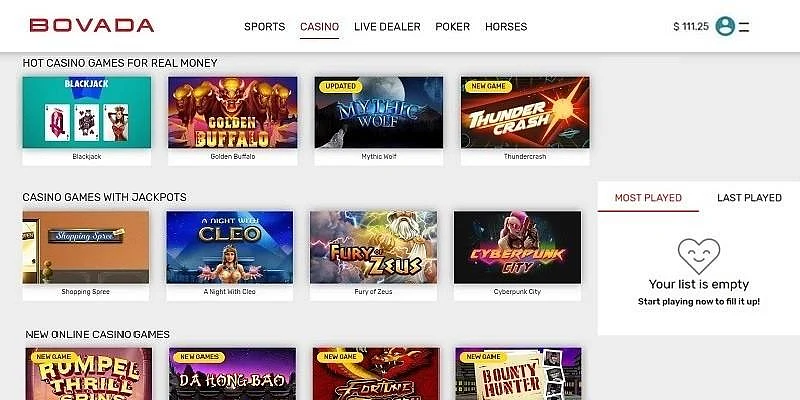
Task: Switch to the Last Played tab
Action: (749, 197)
